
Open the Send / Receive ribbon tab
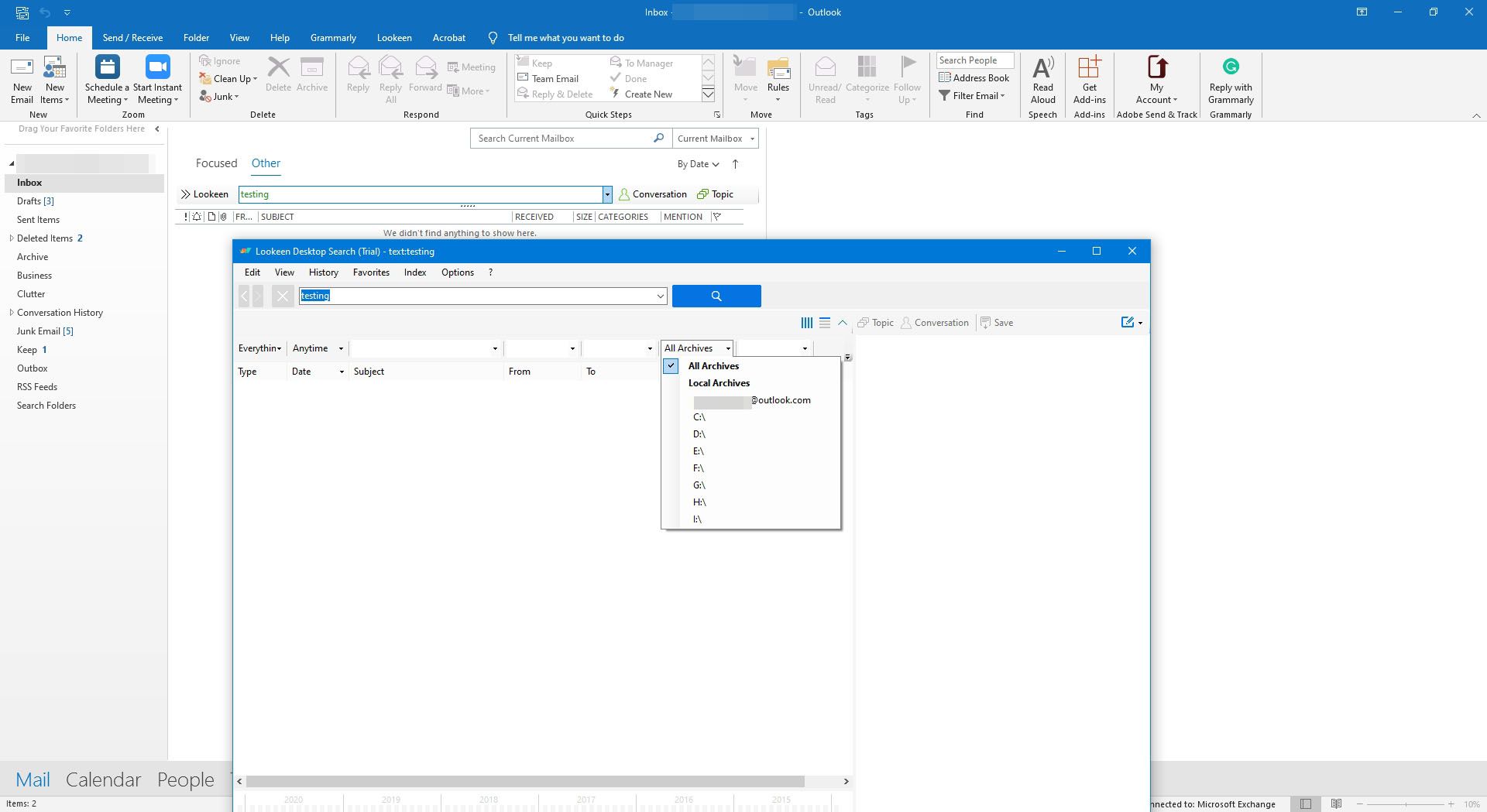pos(132,37)
